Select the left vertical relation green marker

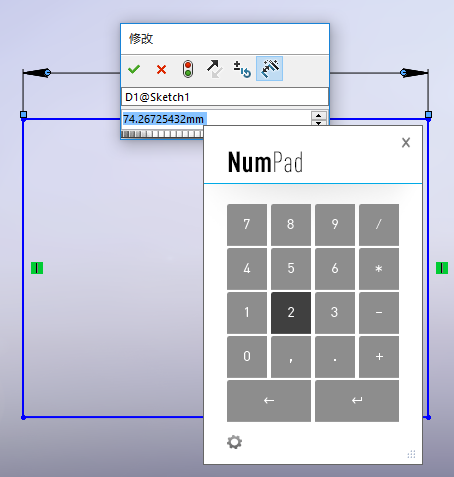pos(37,268)
